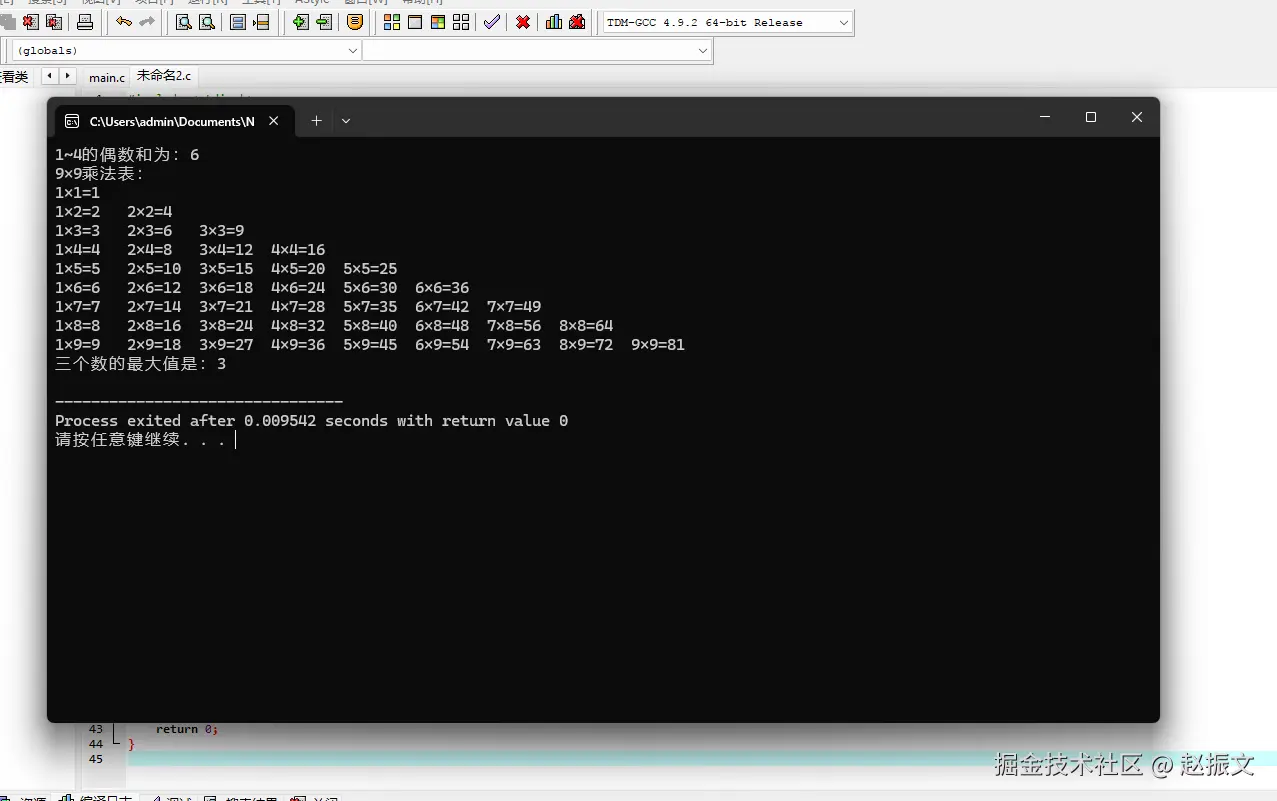This screenshot has width=1277, height=801.
Task: Compile using the four colored squares icon
Action: coord(392,22)
